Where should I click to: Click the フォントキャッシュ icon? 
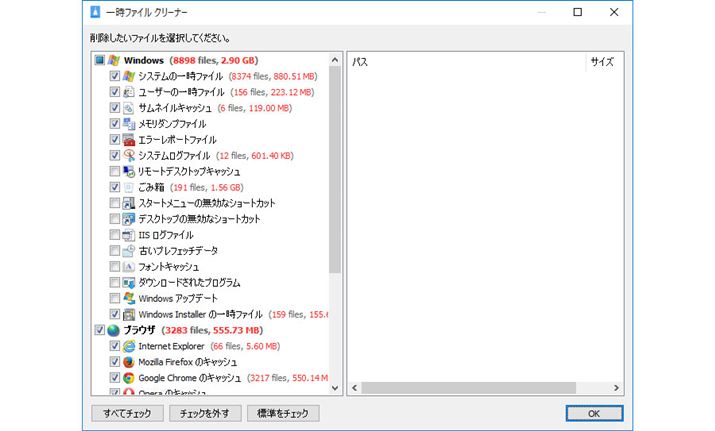(x=129, y=267)
